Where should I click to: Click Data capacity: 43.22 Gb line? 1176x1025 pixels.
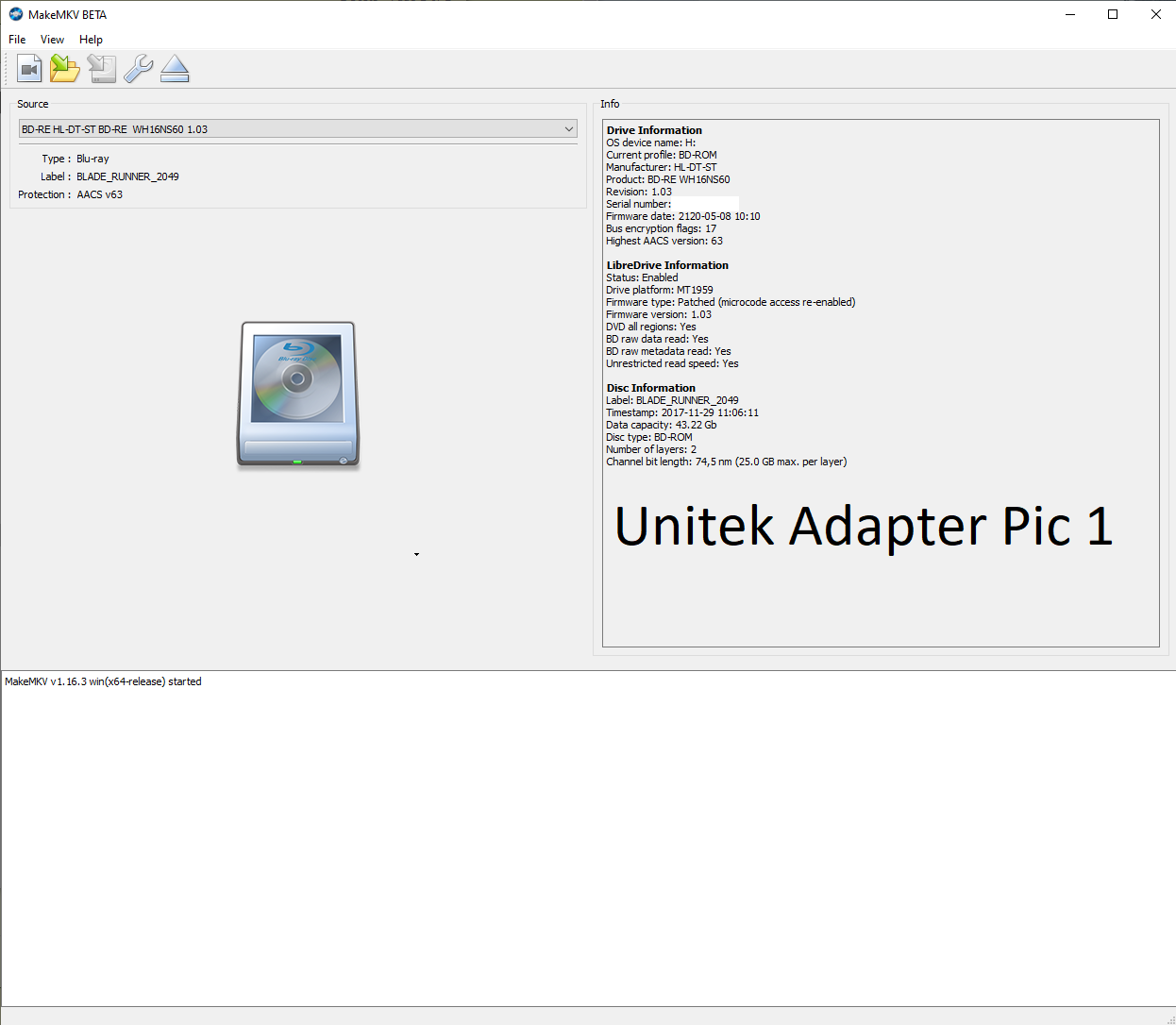662,425
